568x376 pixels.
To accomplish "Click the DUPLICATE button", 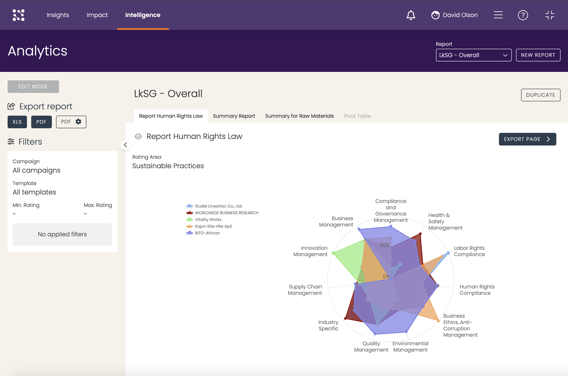I will coord(540,95).
